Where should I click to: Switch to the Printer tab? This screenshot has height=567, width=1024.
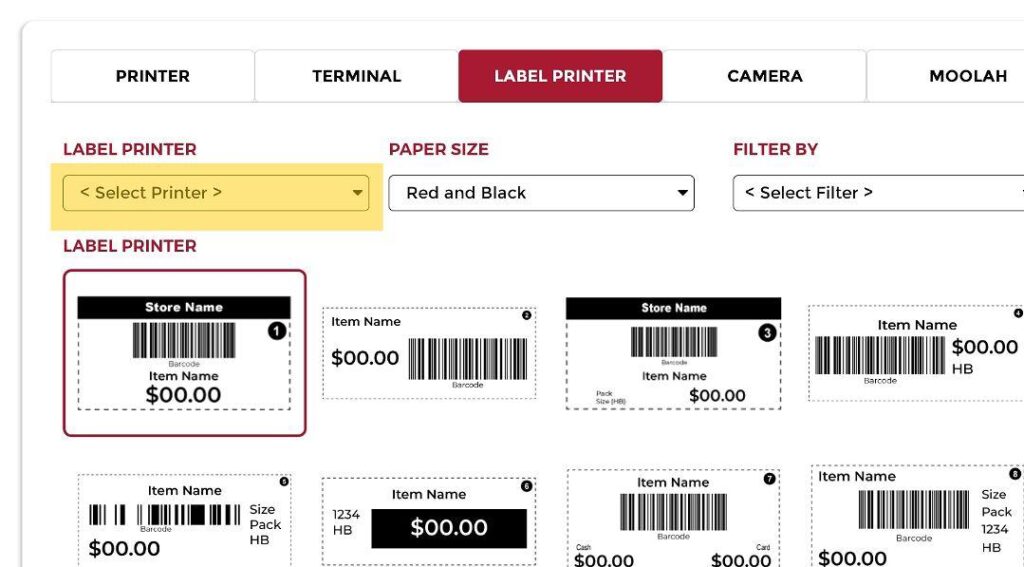coord(152,76)
